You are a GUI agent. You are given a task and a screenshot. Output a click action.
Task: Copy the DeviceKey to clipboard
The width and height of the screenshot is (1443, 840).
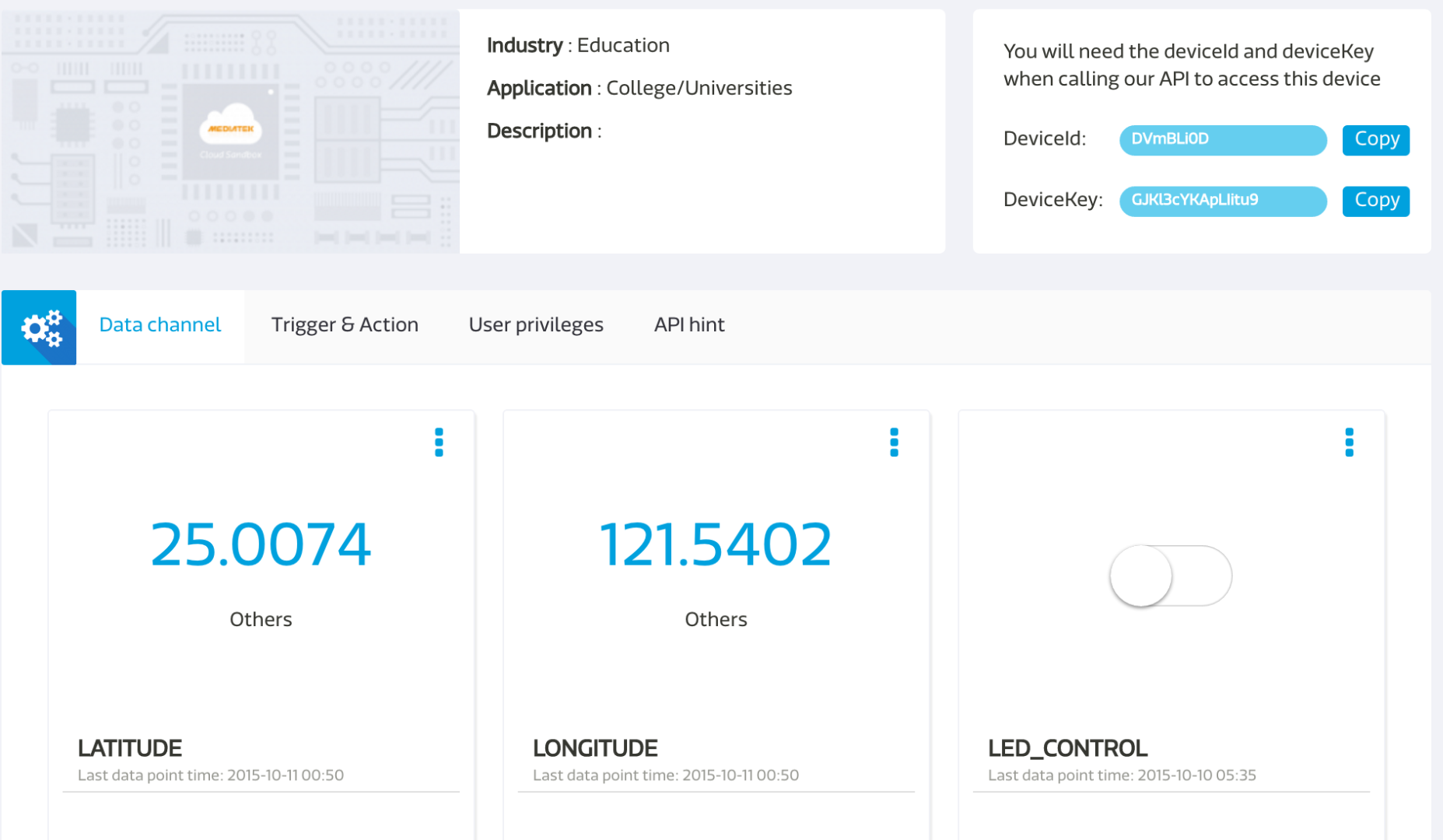pos(1375,200)
